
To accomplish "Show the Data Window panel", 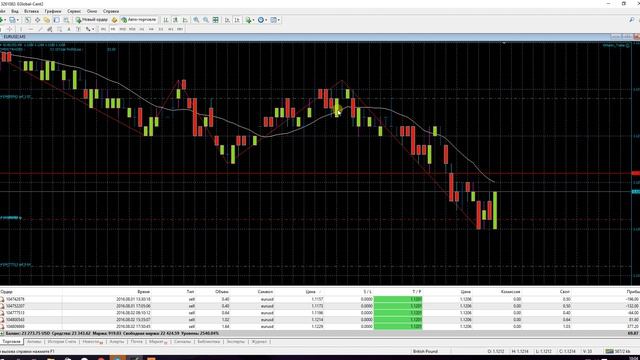I will click(37, 20).
